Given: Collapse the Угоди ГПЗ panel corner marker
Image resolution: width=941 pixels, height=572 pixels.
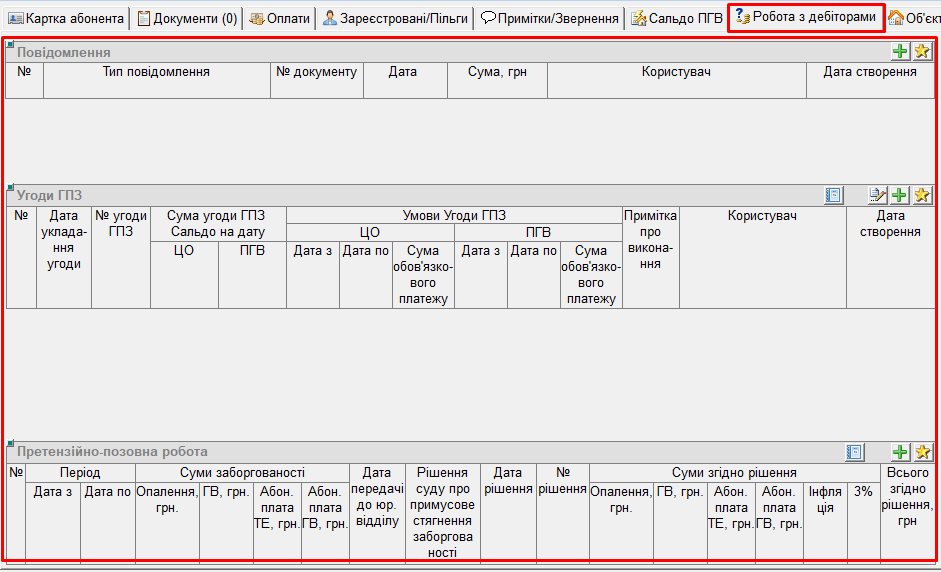Looking at the screenshot, I should (x=10, y=188).
